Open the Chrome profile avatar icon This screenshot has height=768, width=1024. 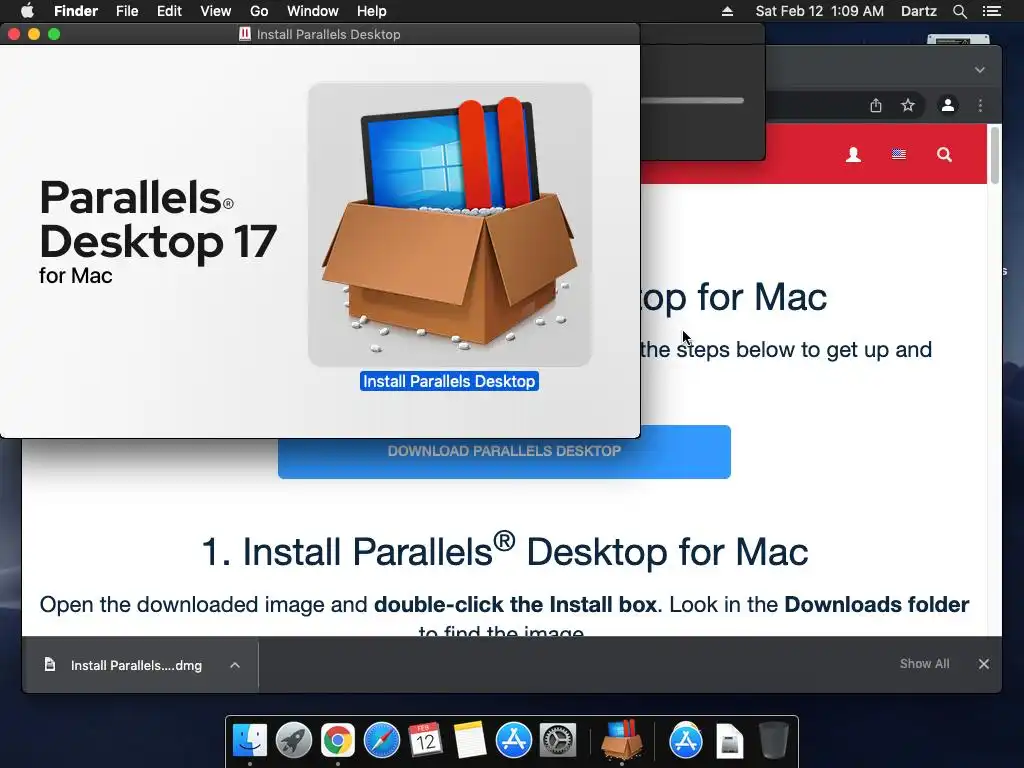[x=948, y=105]
